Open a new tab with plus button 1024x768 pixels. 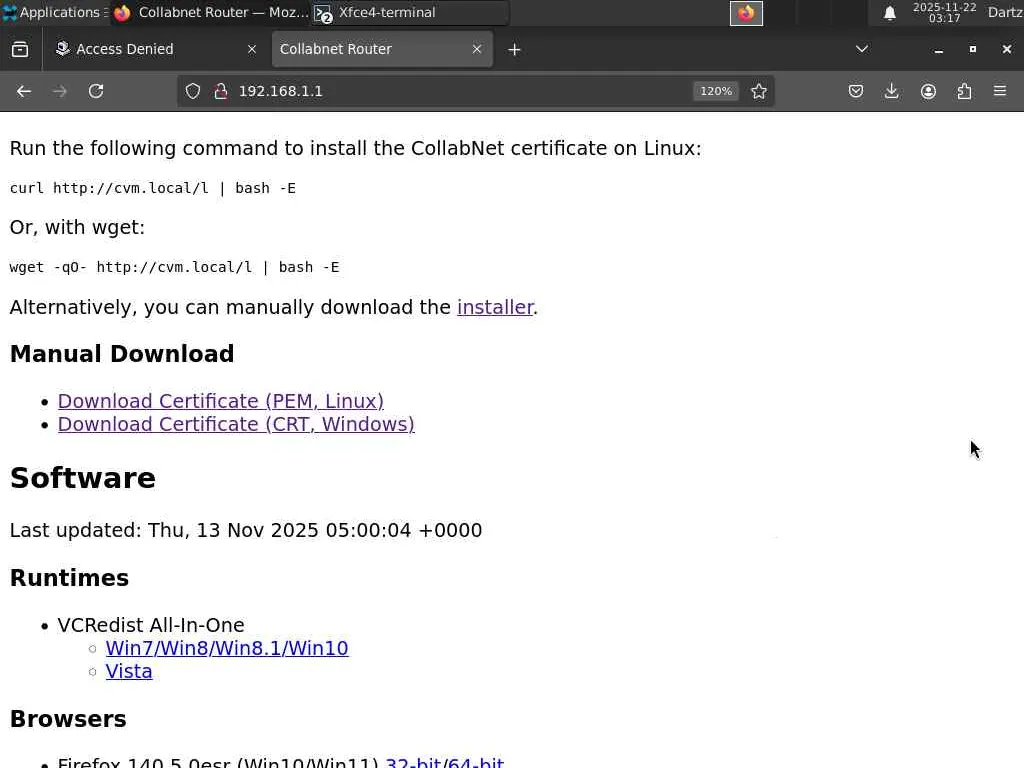coord(514,50)
